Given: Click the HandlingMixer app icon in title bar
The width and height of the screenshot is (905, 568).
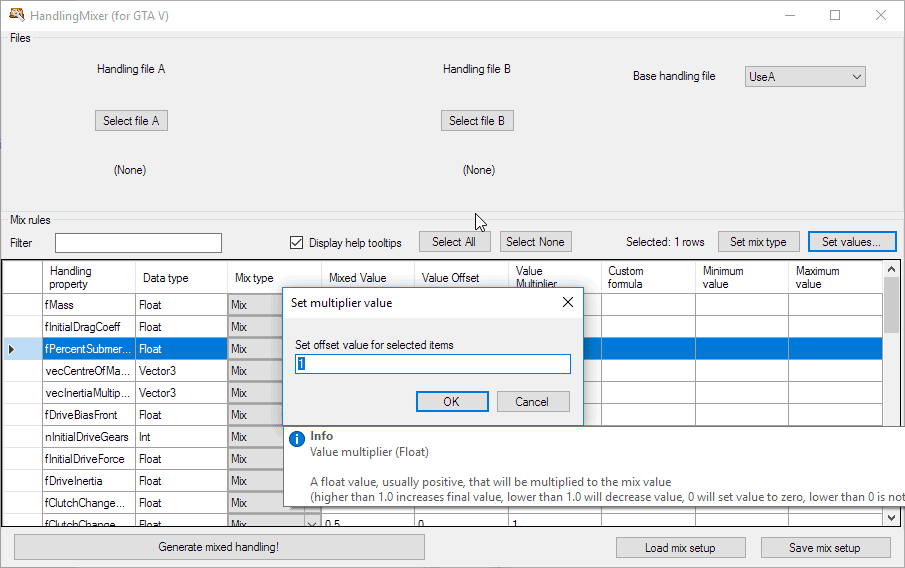Looking at the screenshot, I should (17, 15).
